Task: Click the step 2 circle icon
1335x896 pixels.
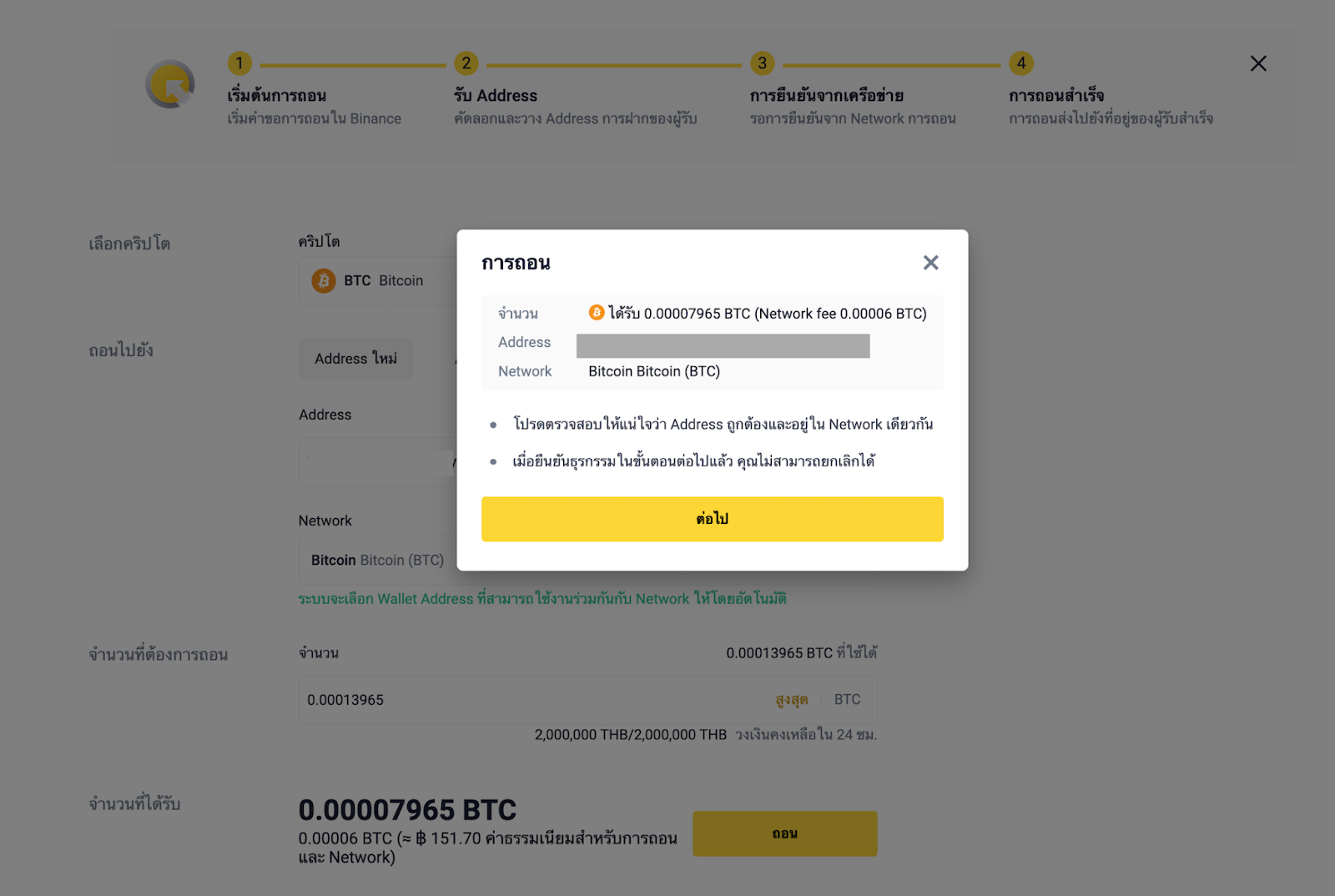Action: pos(466,63)
